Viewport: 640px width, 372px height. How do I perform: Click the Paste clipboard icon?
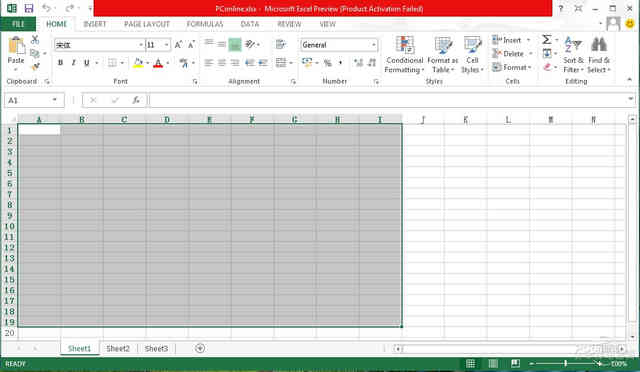tap(16, 46)
